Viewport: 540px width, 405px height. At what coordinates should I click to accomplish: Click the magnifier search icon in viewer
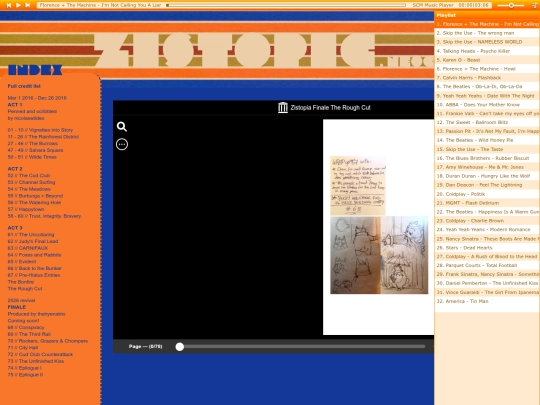122,127
